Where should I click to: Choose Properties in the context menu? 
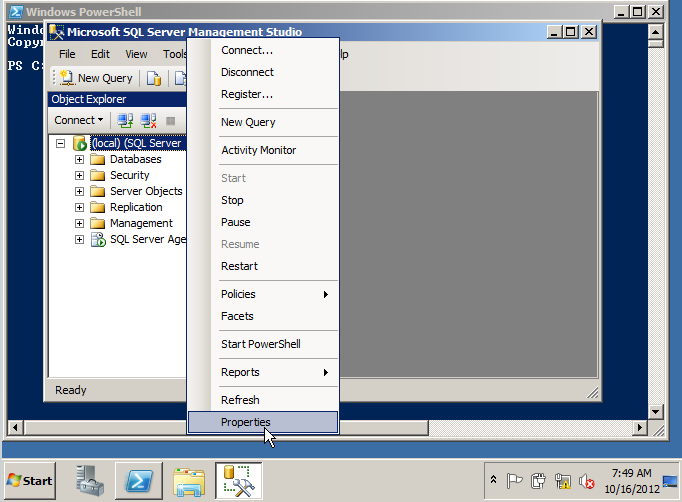point(263,422)
